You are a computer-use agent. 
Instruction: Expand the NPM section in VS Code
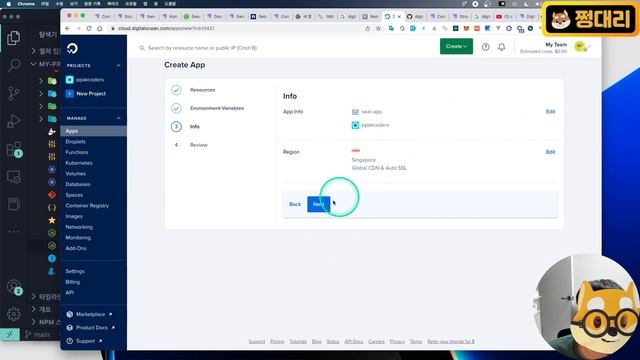pyautogui.click(x=33, y=322)
